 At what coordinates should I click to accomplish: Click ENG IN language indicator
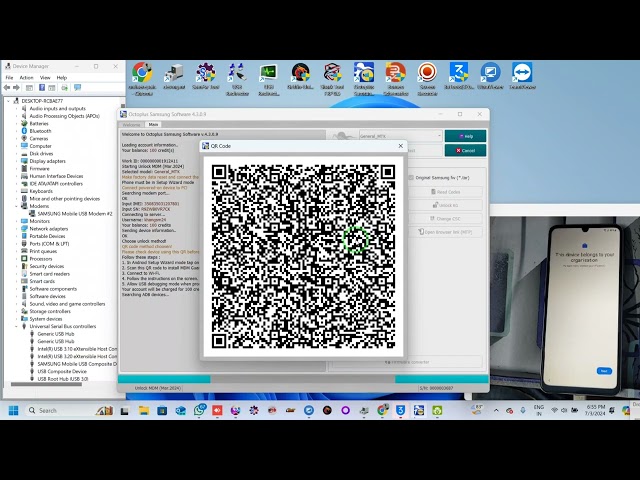(x=539, y=410)
